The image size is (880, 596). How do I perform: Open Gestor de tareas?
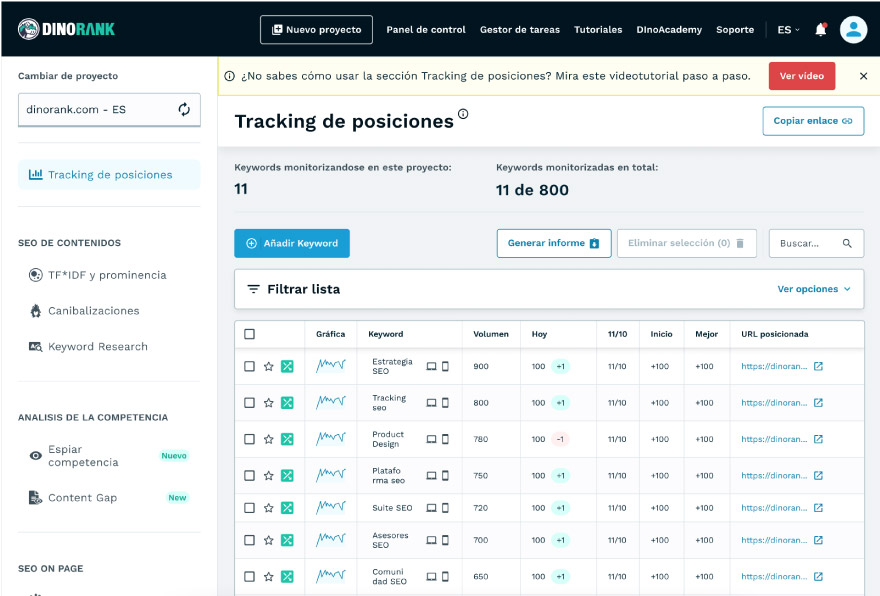coord(520,30)
